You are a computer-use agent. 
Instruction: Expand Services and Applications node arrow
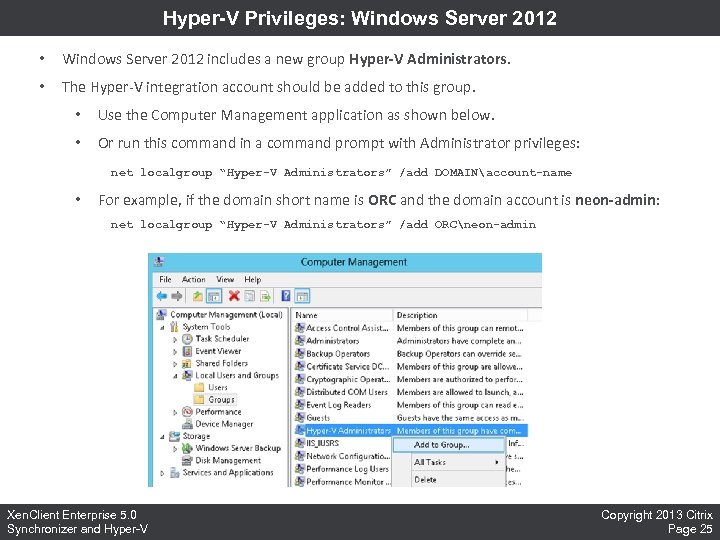coord(162,473)
